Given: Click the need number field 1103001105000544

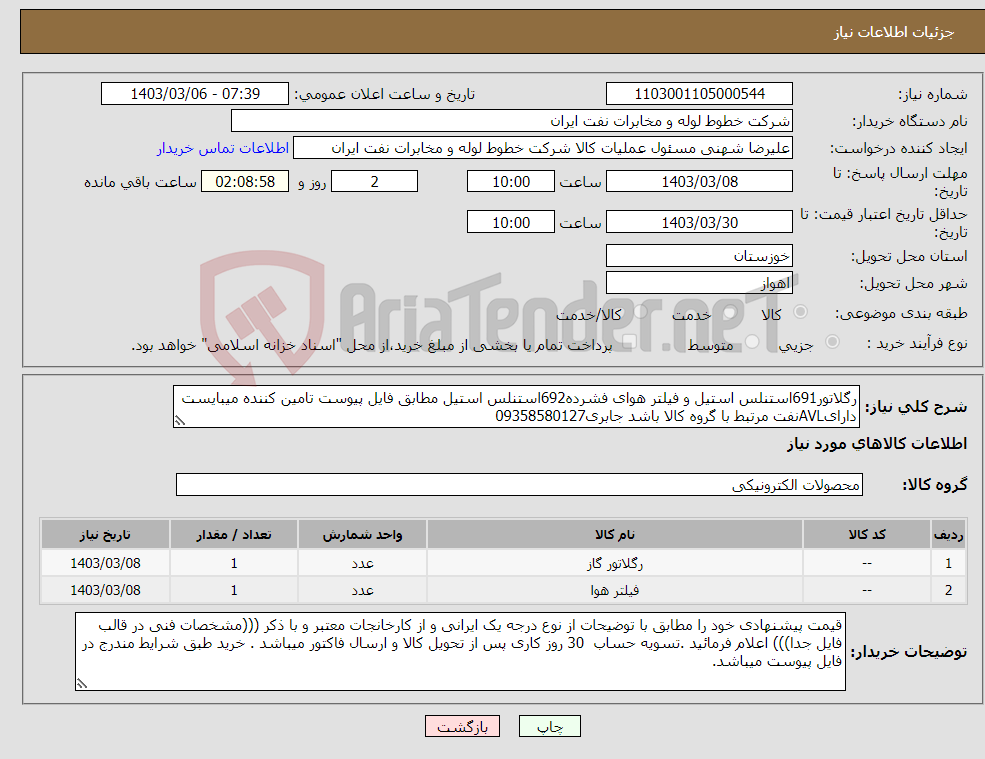Looking at the screenshot, I should point(699,94).
